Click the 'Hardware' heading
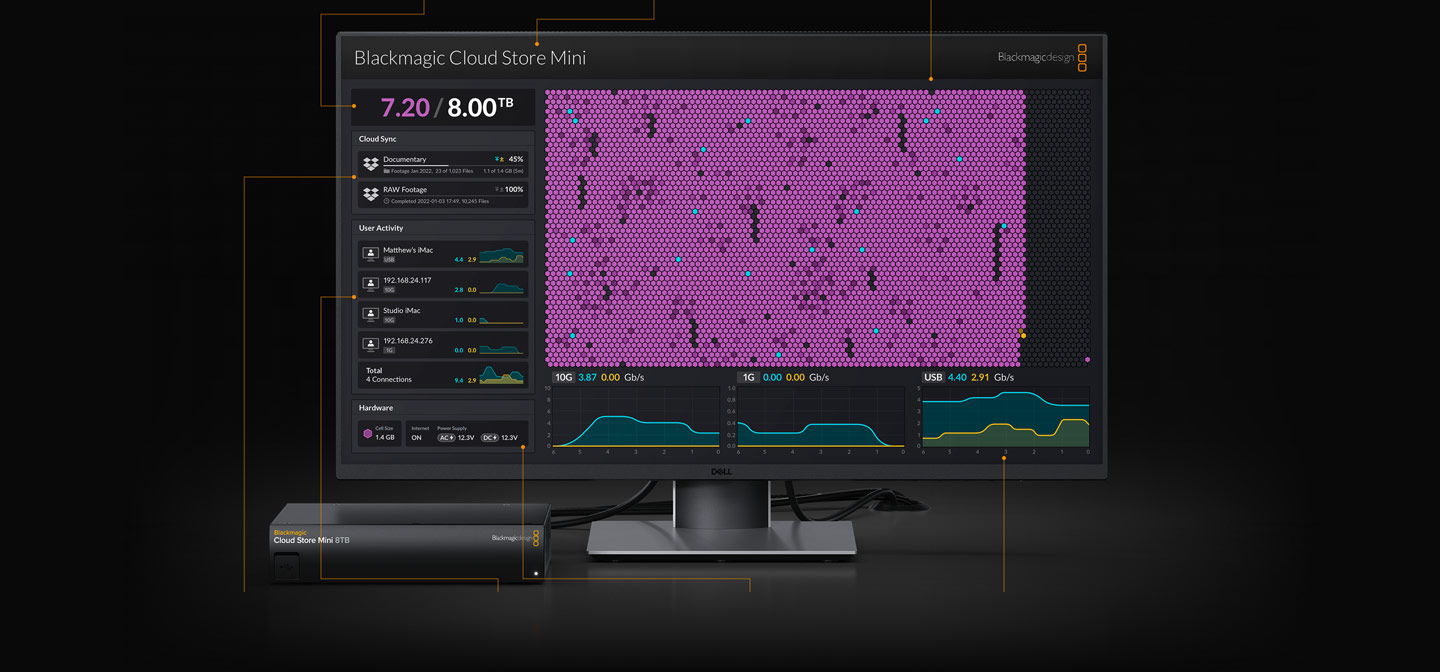This screenshot has height=672, width=1440. point(376,408)
